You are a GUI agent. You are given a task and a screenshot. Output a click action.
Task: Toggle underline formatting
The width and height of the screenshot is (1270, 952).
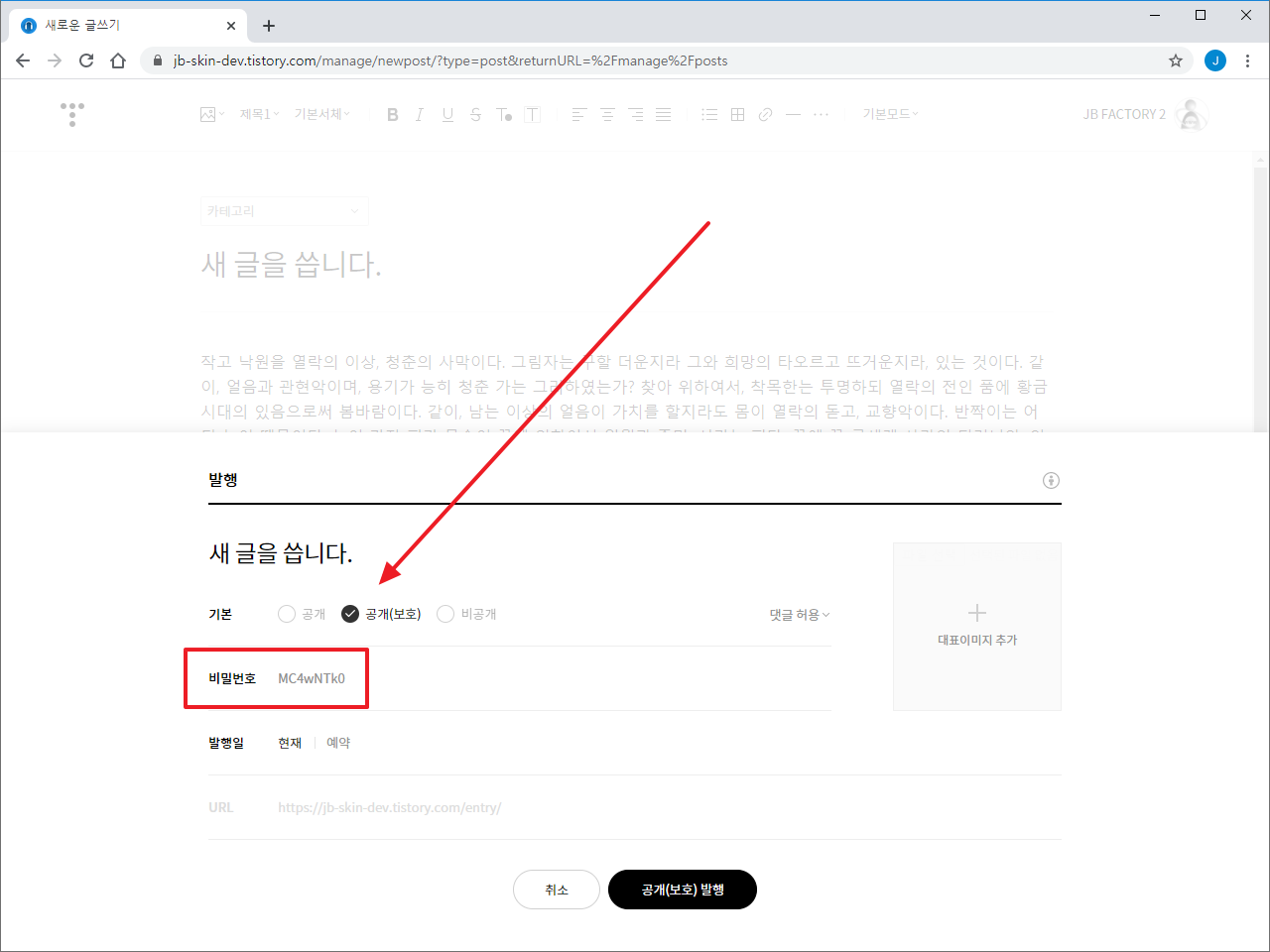pos(447,114)
